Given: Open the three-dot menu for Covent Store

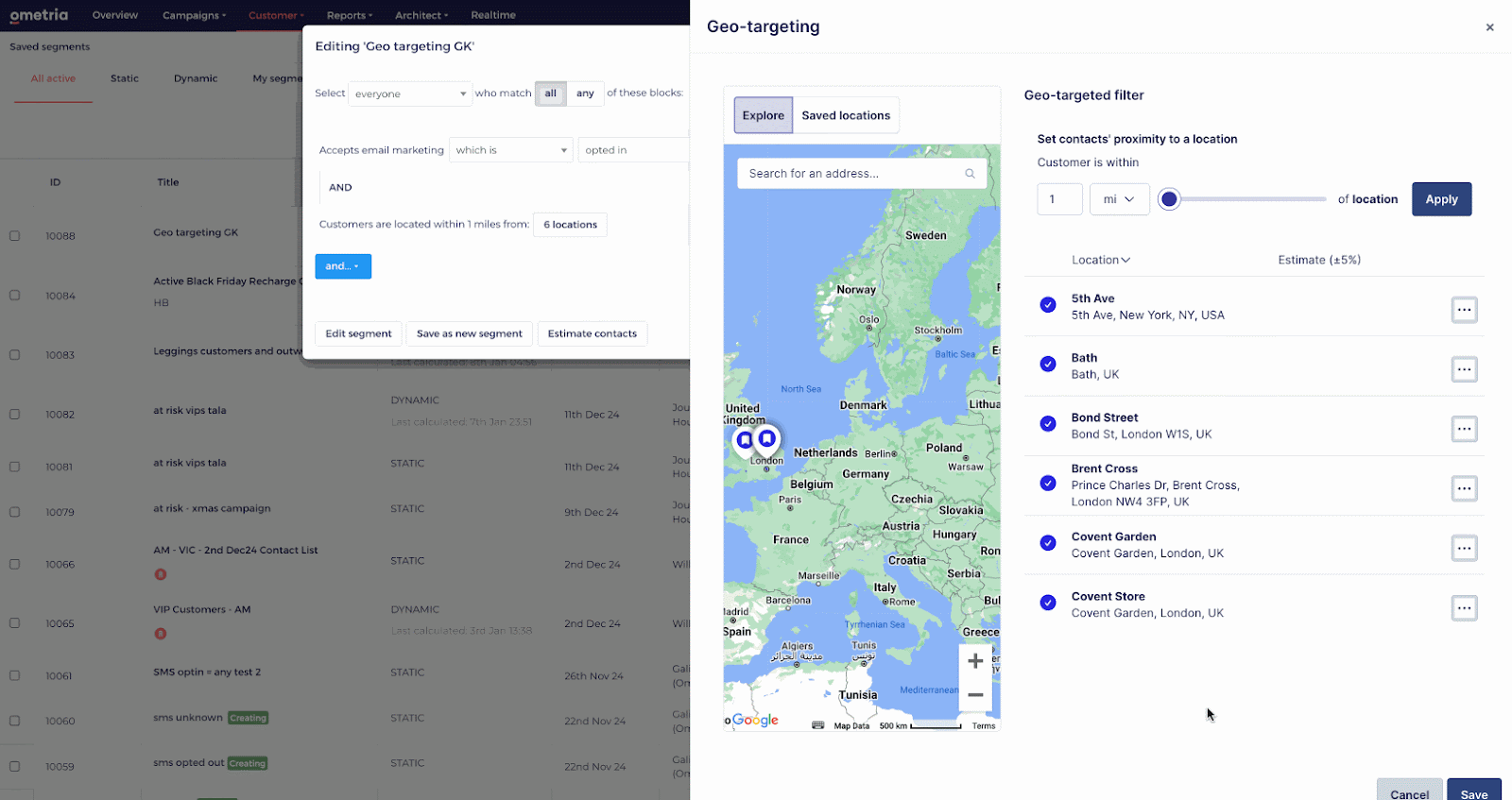Looking at the screenshot, I should pos(1464,608).
